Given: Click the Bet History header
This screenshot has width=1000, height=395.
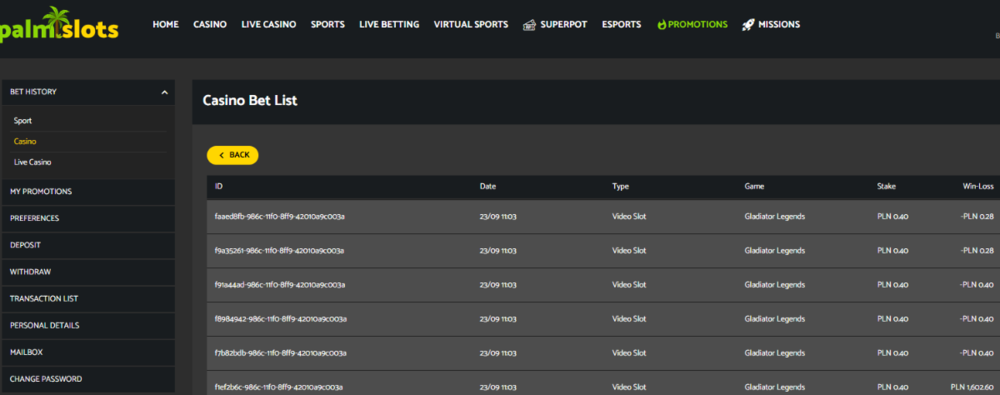Looking at the screenshot, I should coord(88,93).
